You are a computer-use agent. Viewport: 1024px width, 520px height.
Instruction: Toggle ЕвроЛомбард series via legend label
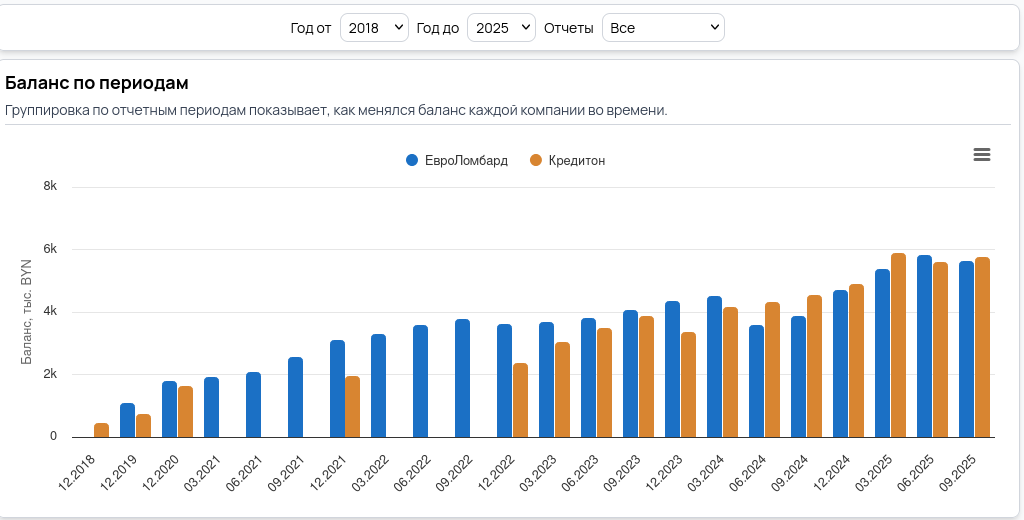466,161
